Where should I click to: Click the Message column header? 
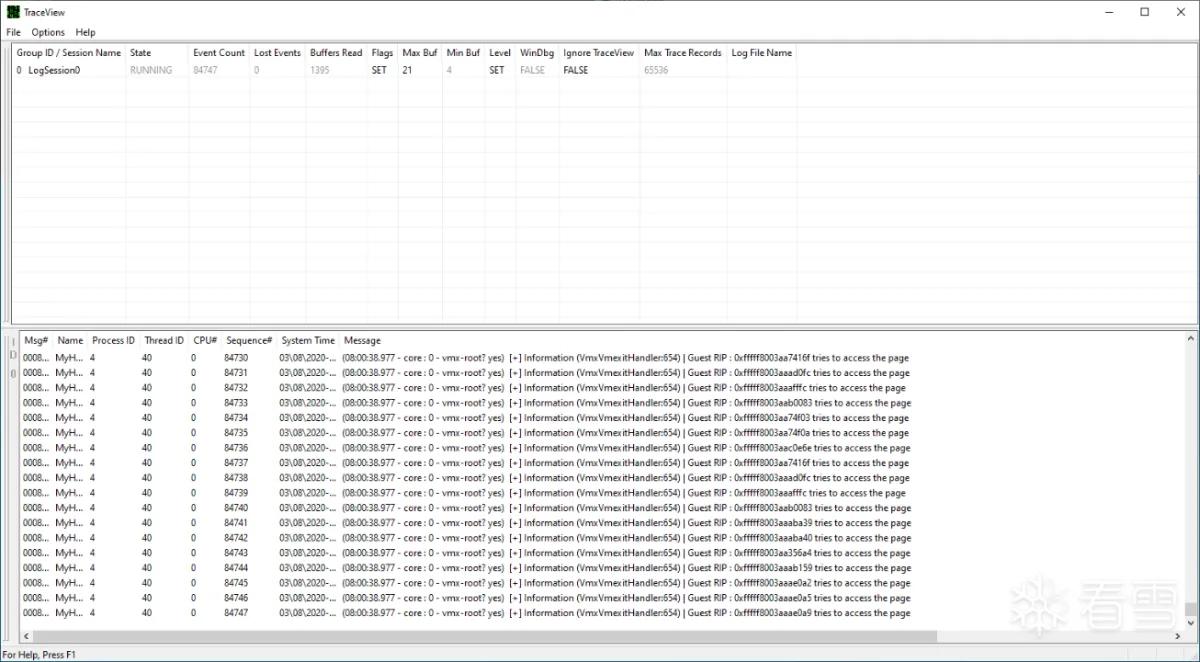363,341
